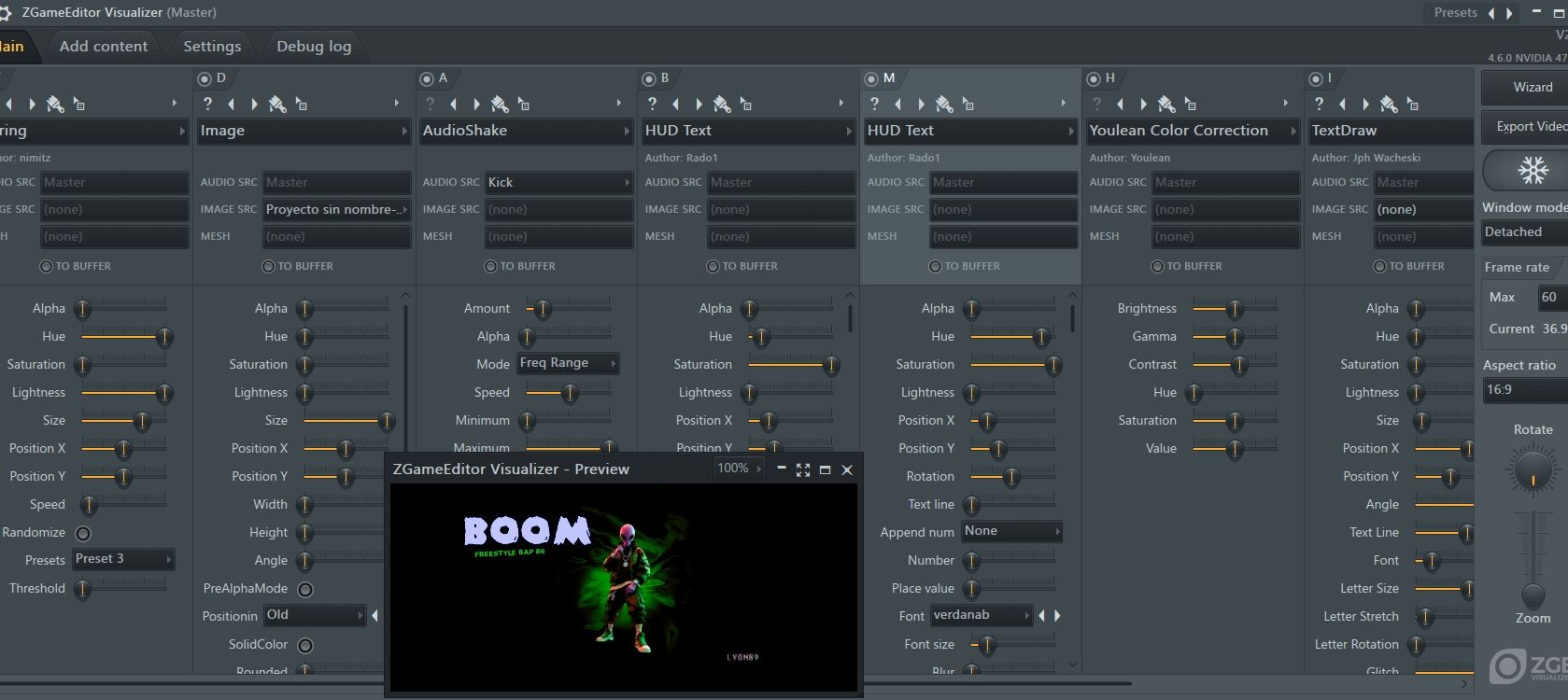This screenshot has height=700, width=1568.
Task: Toggle layer M enable radio
Action: (871, 78)
